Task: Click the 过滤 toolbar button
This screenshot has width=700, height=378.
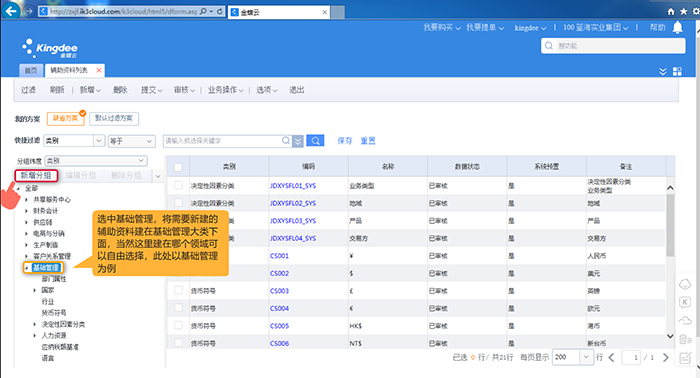Action: (28, 90)
